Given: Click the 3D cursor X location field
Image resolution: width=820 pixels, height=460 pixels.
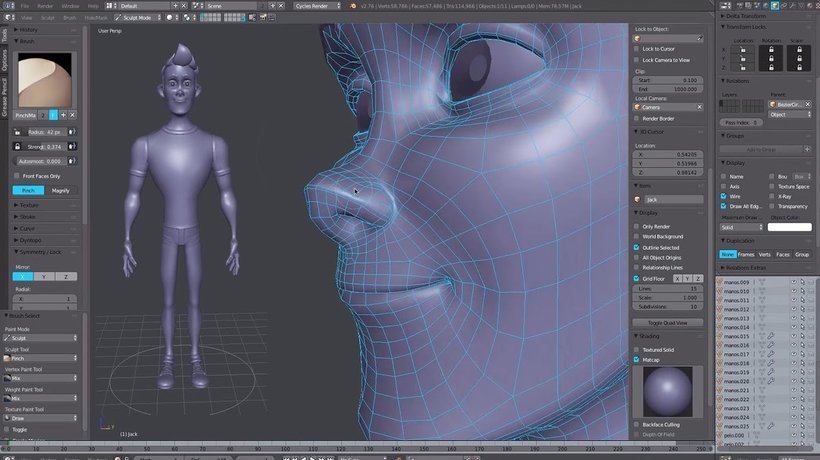Looking at the screenshot, I should click(x=668, y=155).
